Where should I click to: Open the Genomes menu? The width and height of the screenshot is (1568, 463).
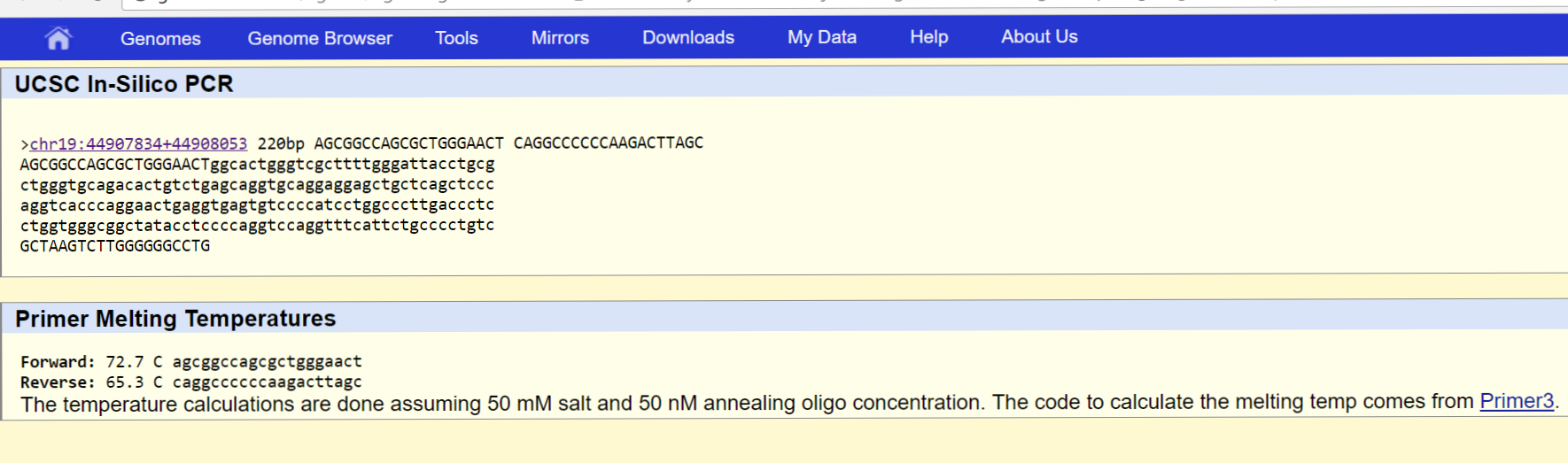[x=160, y=39]
